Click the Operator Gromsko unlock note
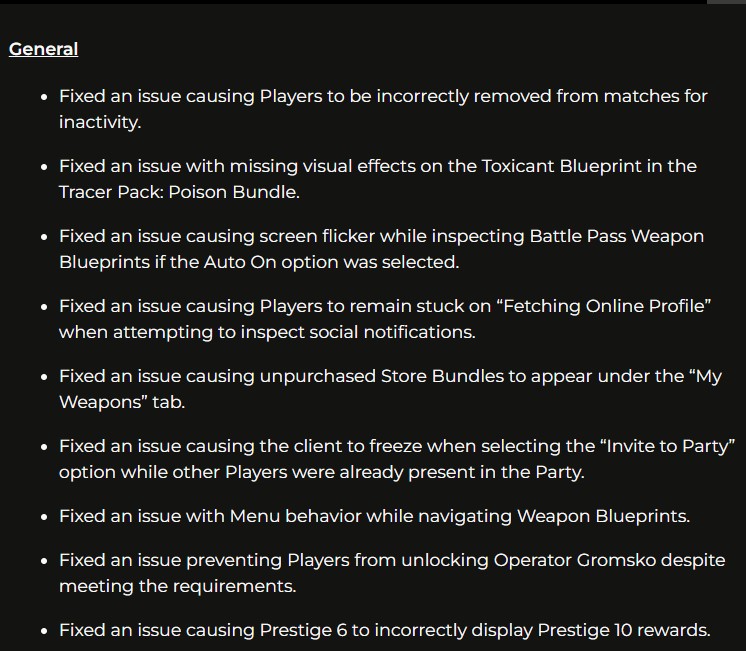This screenshot has height=651, width=746. coord(392,560)
